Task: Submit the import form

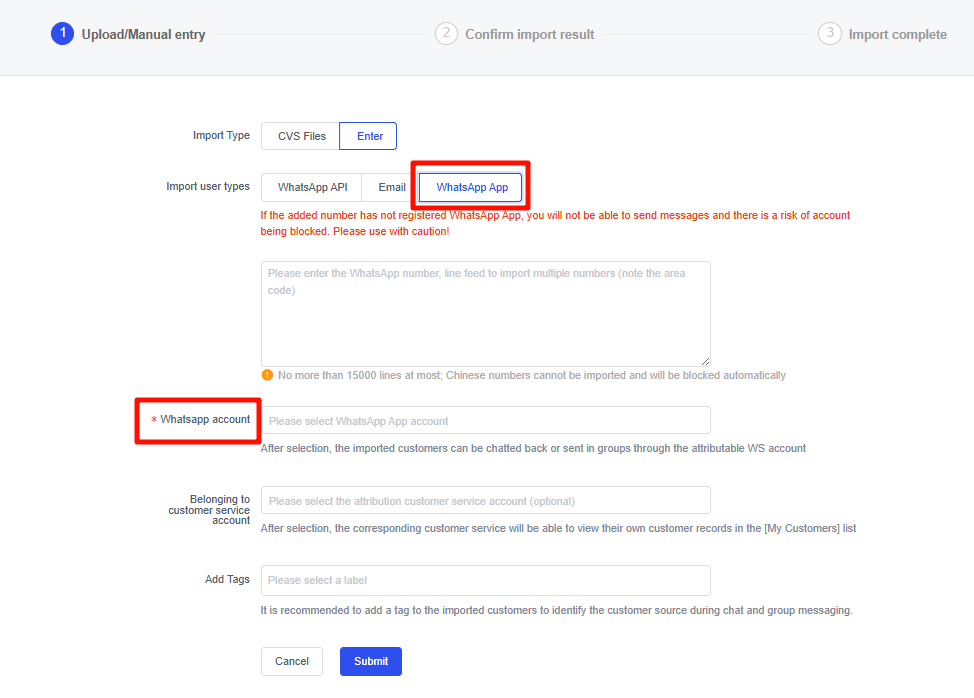Action: click(x=370, y=661)
